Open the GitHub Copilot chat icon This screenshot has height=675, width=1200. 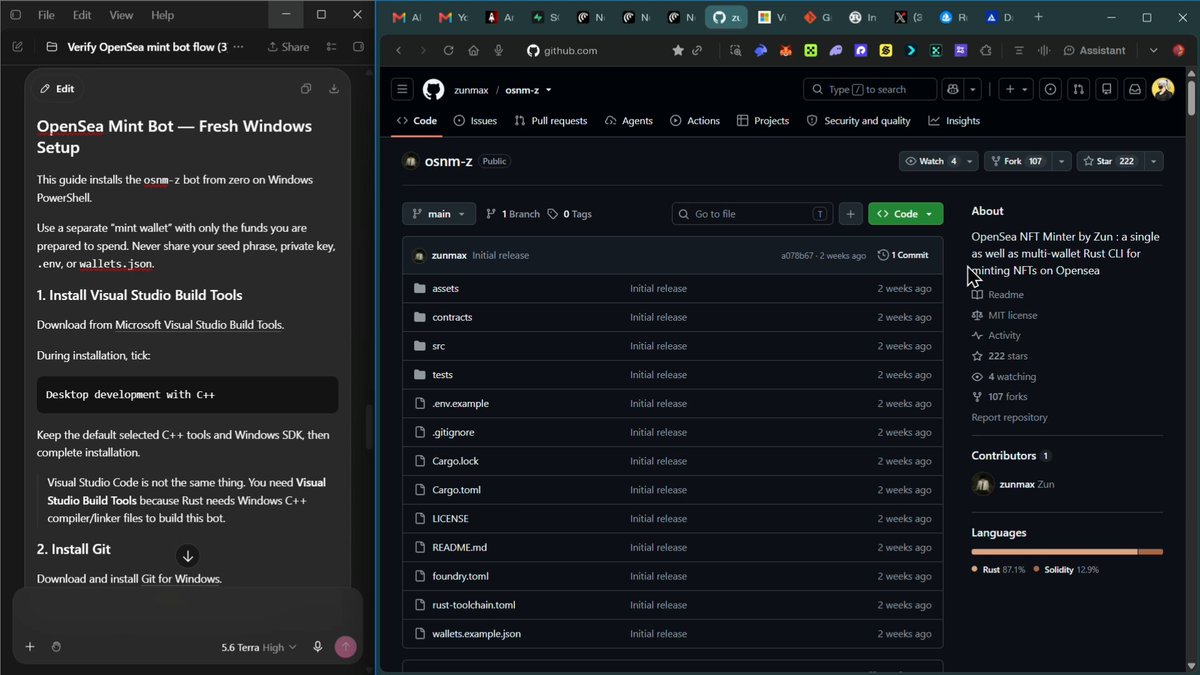click(952, 90)
